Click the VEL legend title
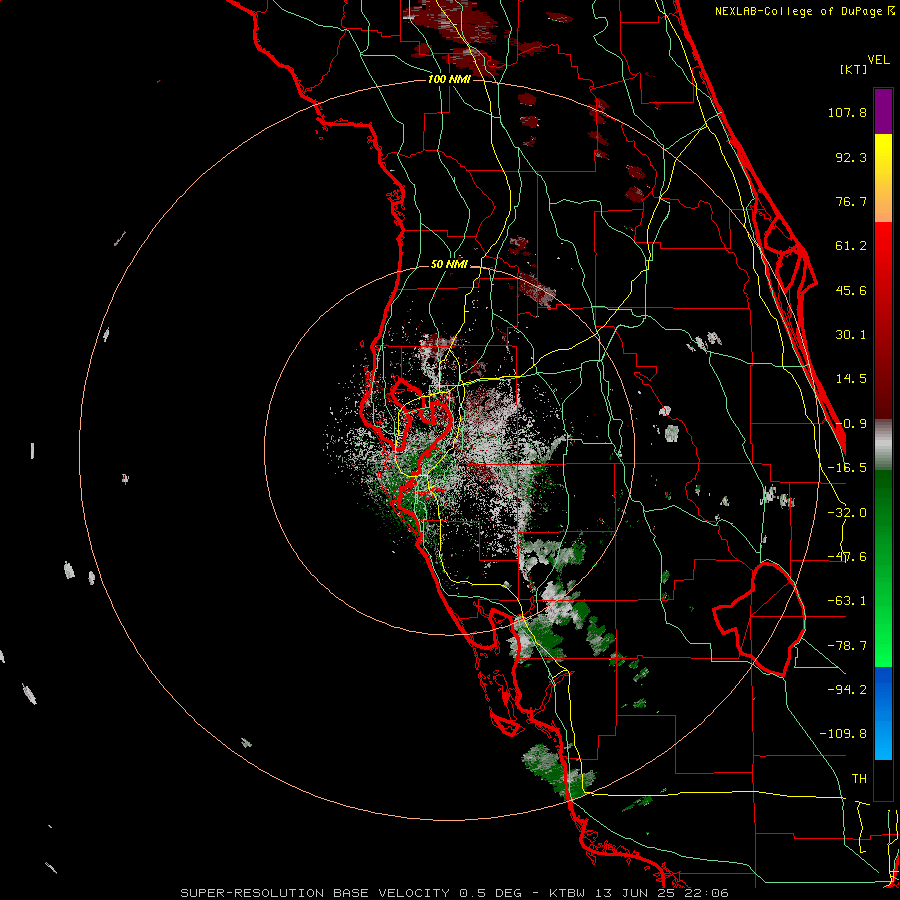Image resolution: width=900 pixels, height=900 pixels. tap(878, 60)
